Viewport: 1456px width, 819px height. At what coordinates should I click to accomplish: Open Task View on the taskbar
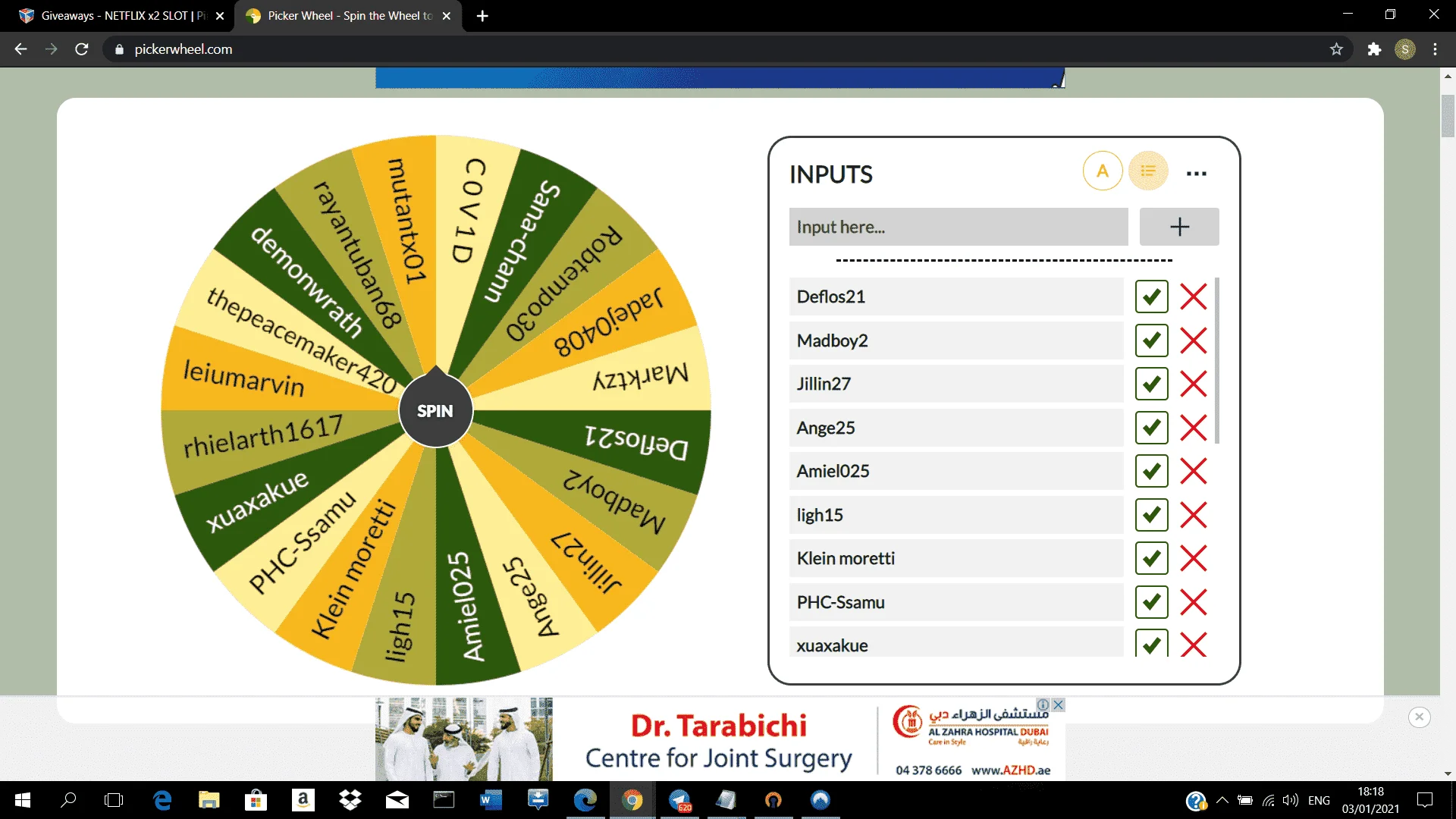(x=114, y=800)
